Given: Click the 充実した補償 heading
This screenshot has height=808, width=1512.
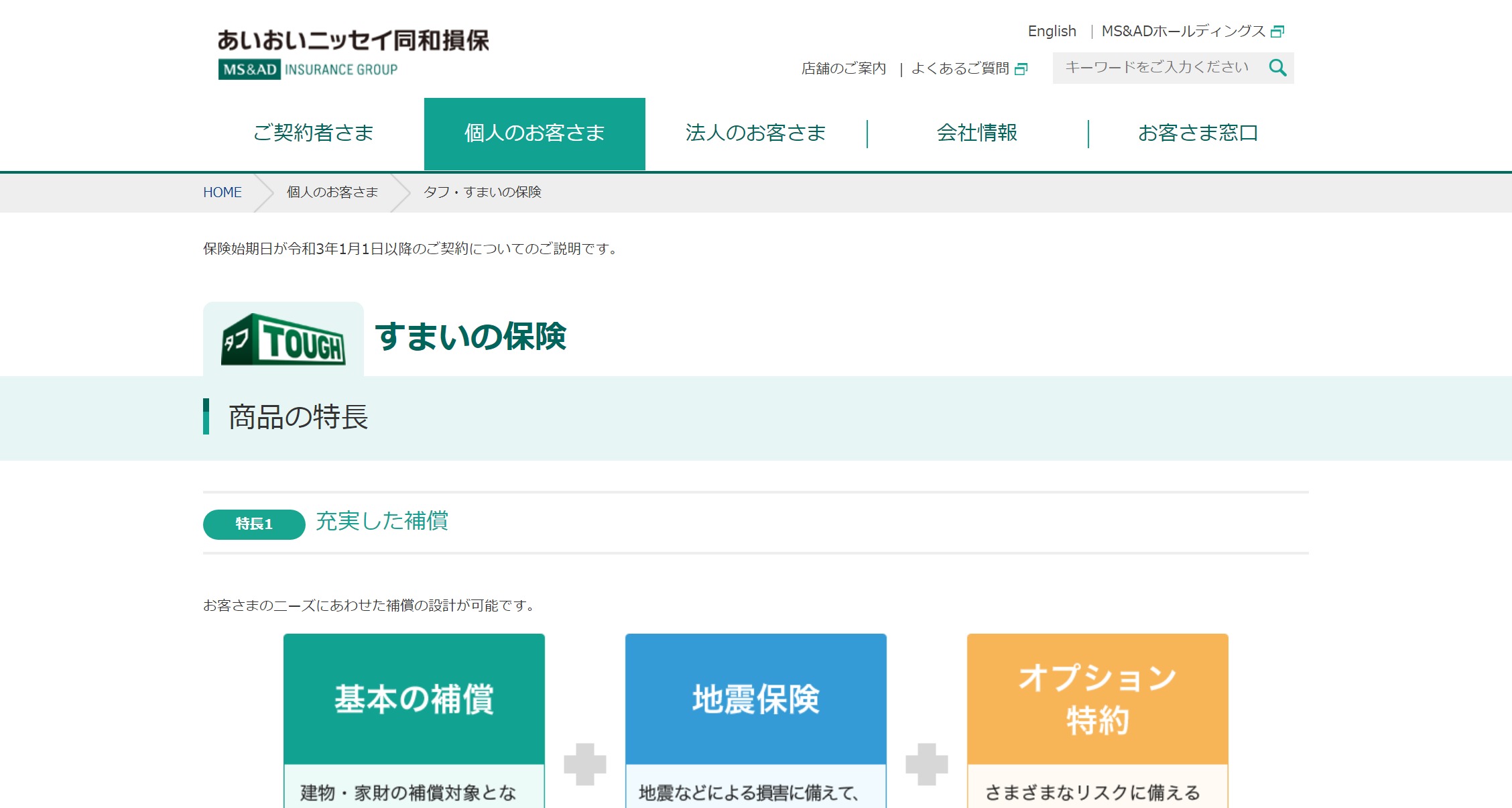Looking at the screenshot, I should click(382, 521).
